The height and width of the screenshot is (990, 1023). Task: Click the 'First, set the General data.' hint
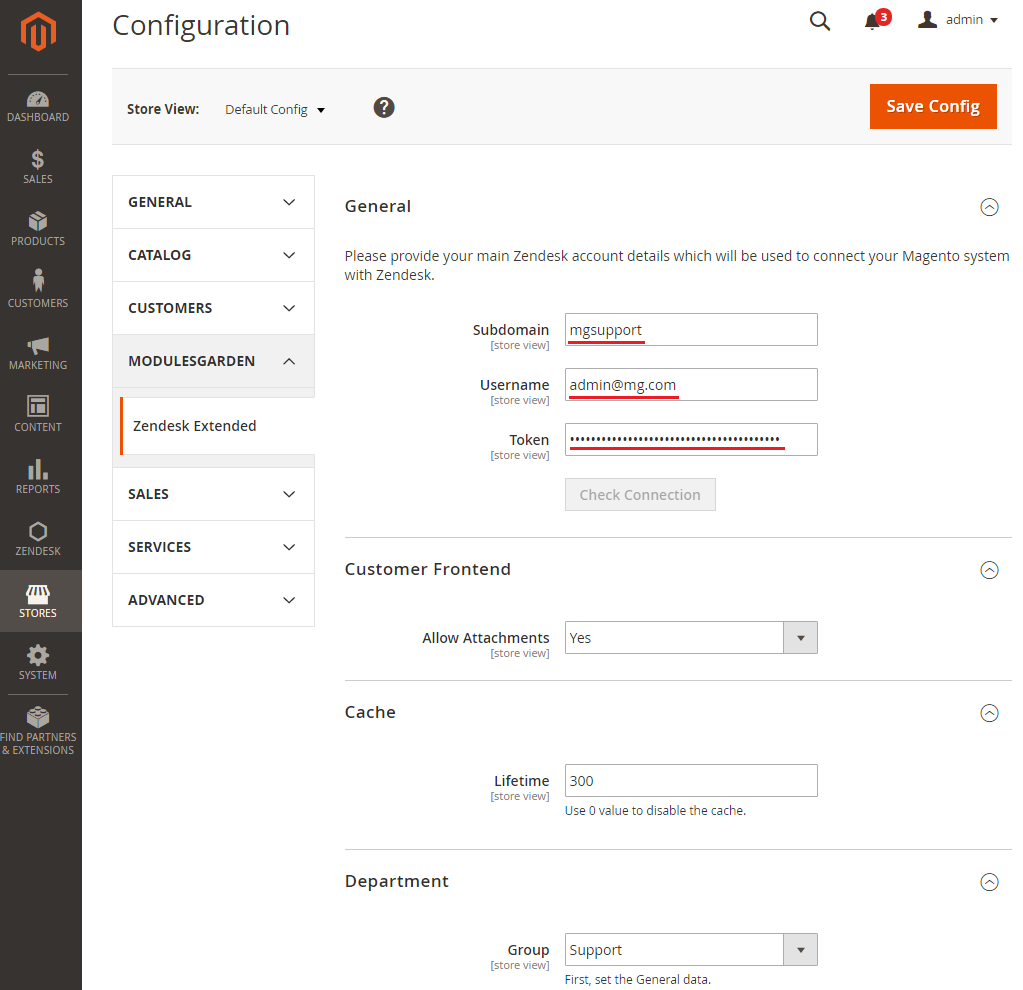coord(637,980)
